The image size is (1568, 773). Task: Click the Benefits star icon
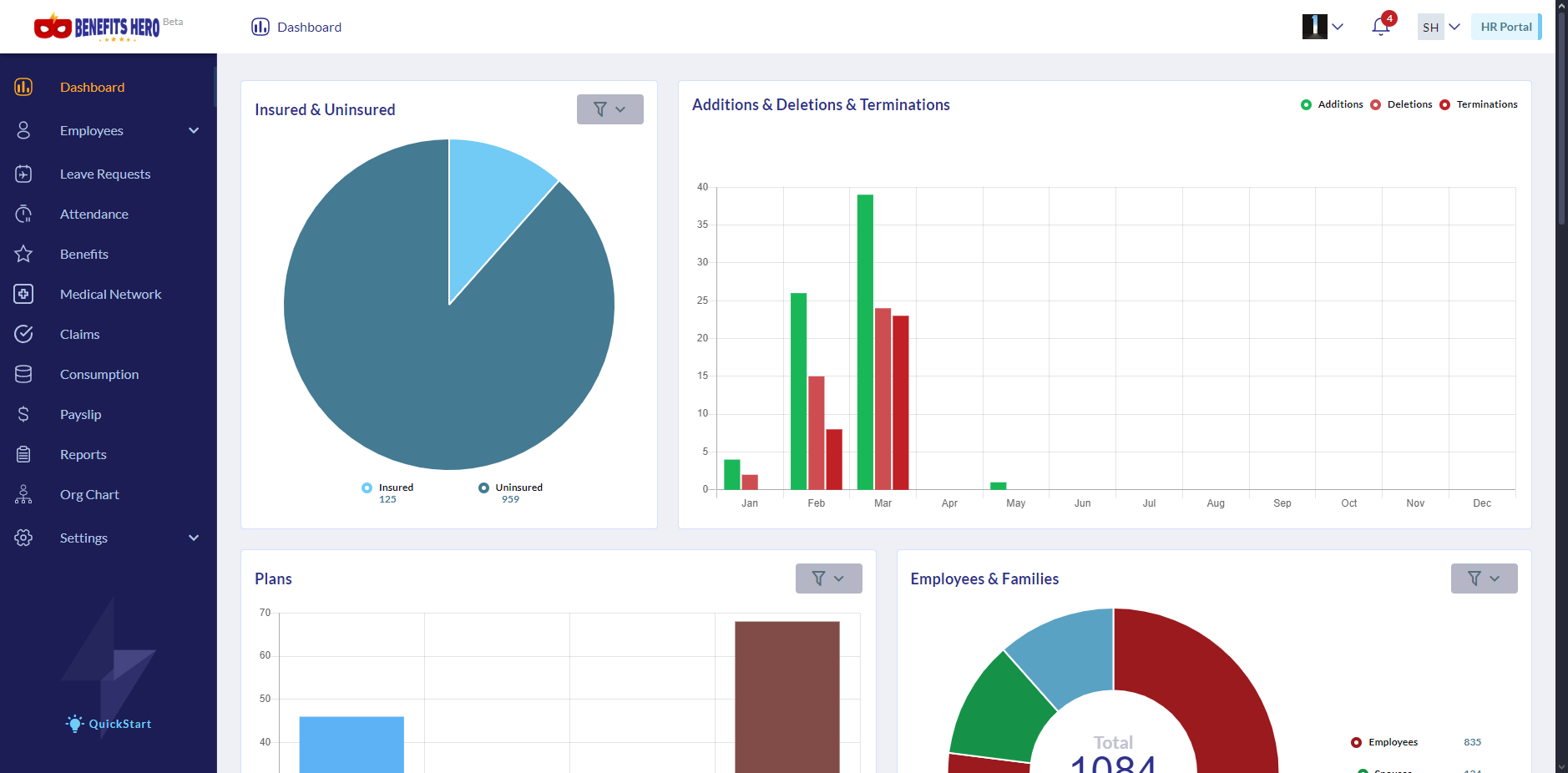tap(23, 254)
